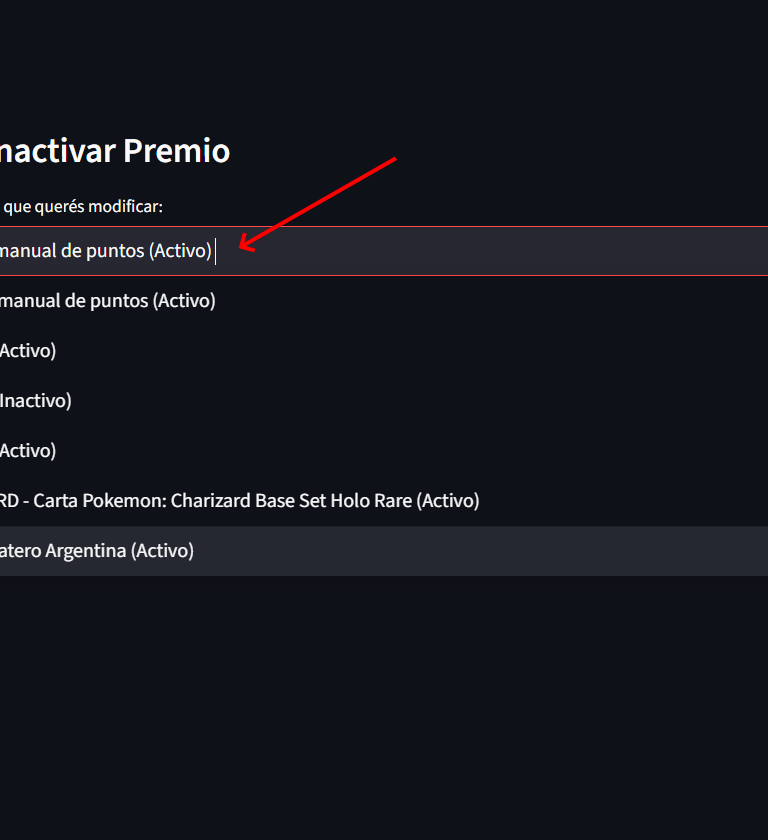Pick the only inactive prize in the list

pyautogui.click(x=36, y=401)
